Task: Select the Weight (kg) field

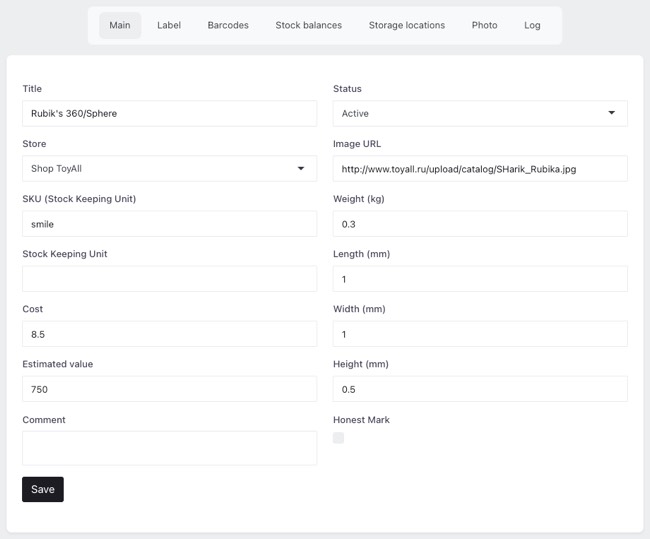Action: pos(480,224)
